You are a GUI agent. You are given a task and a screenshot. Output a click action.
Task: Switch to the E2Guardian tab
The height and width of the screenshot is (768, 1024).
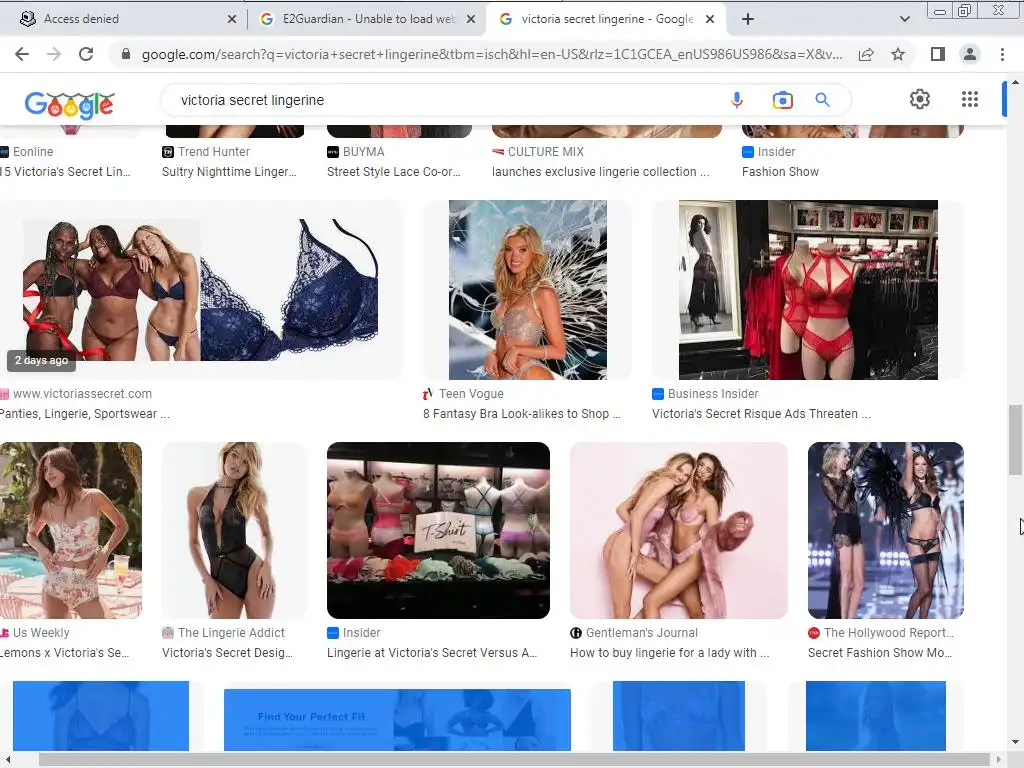pos(366,19)
